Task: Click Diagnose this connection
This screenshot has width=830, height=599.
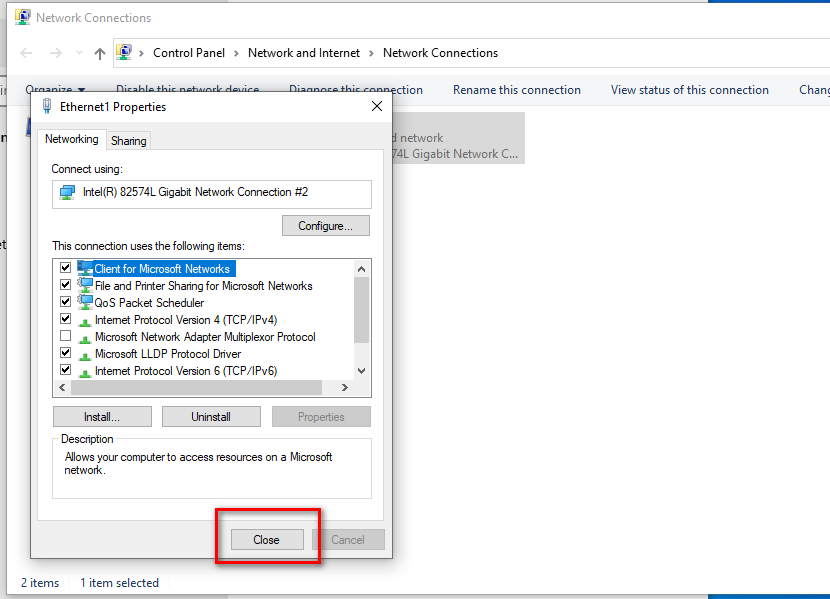Action: coord(356,89)
